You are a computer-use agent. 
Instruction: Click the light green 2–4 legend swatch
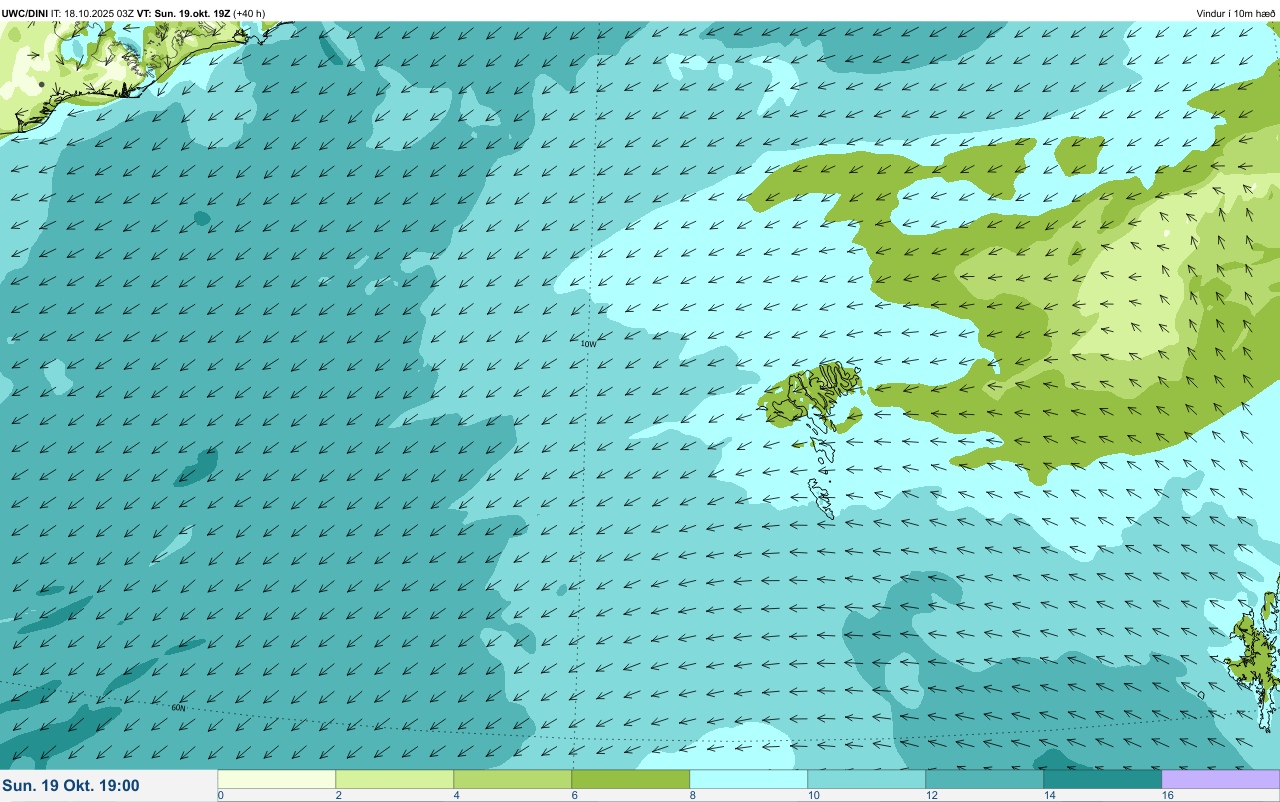(395, 779)
